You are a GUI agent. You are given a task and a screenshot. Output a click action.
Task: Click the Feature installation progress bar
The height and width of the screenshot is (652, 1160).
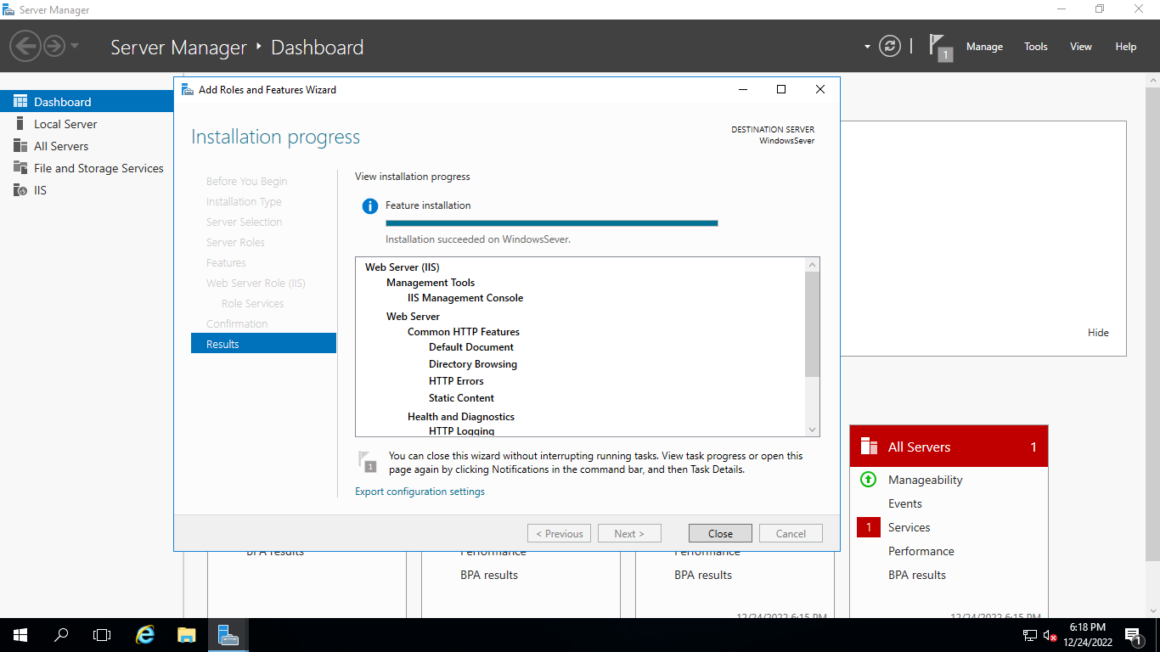(551, 223)
